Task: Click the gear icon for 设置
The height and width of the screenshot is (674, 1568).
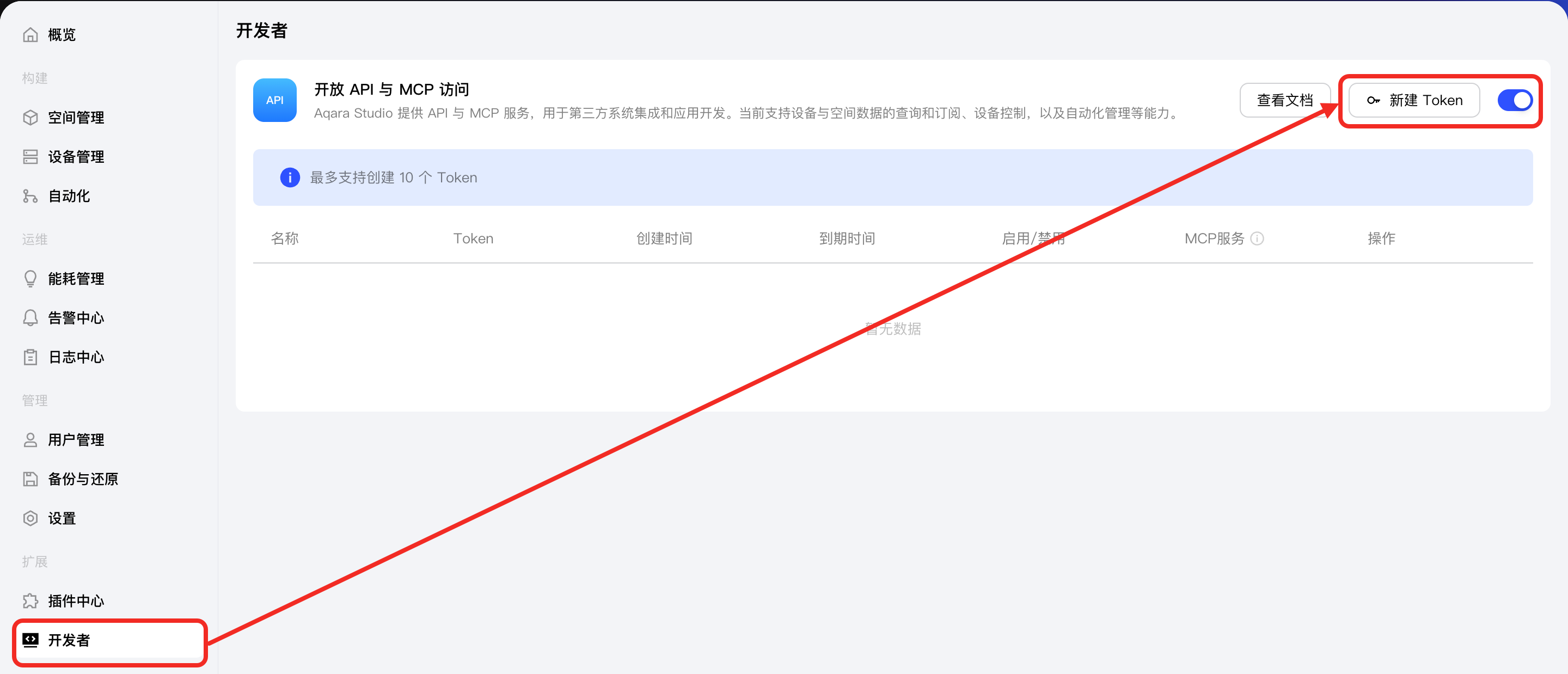Action: (x=30, y=518)
